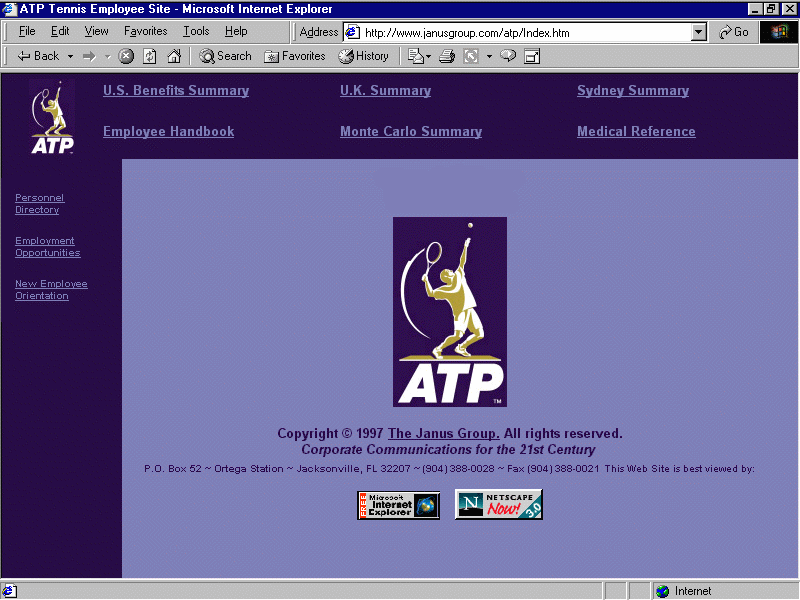The height and width of the screenshot is (600, 800).
Task: Click the Internet zone globe in status bar
Action: pos(662,591)
